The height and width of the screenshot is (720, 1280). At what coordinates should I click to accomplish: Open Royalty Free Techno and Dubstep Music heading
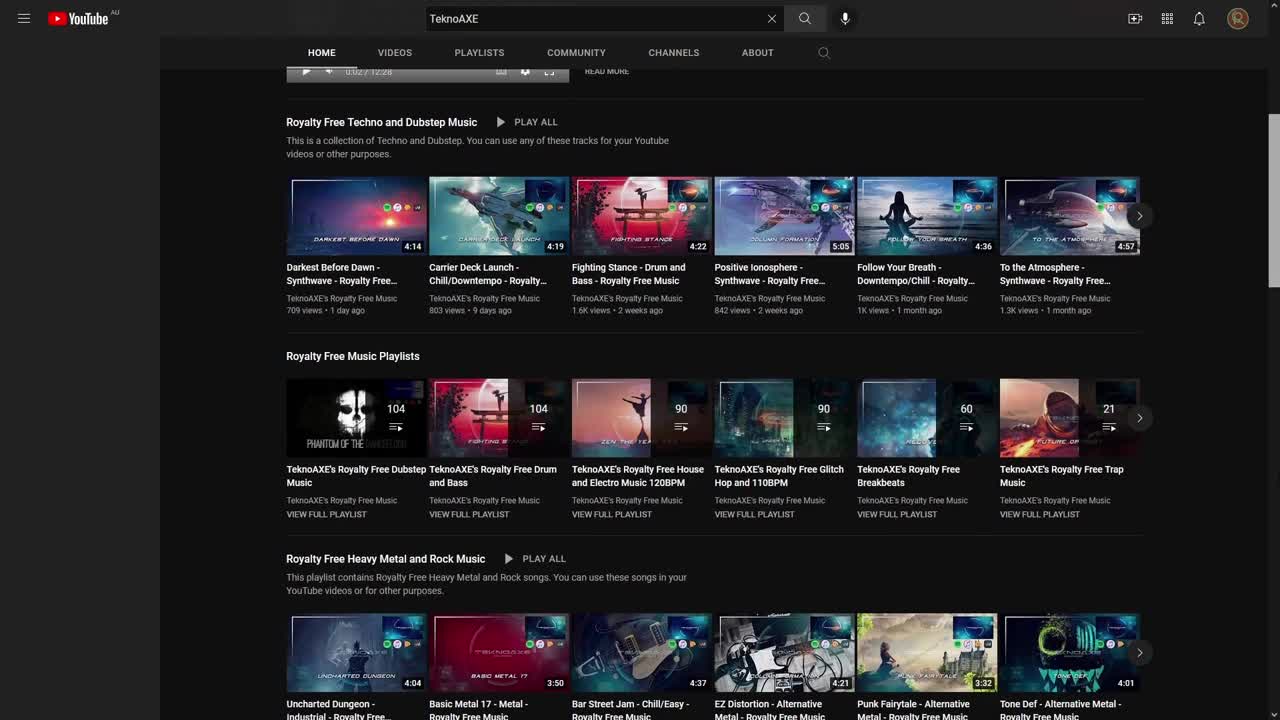(382, 122)
